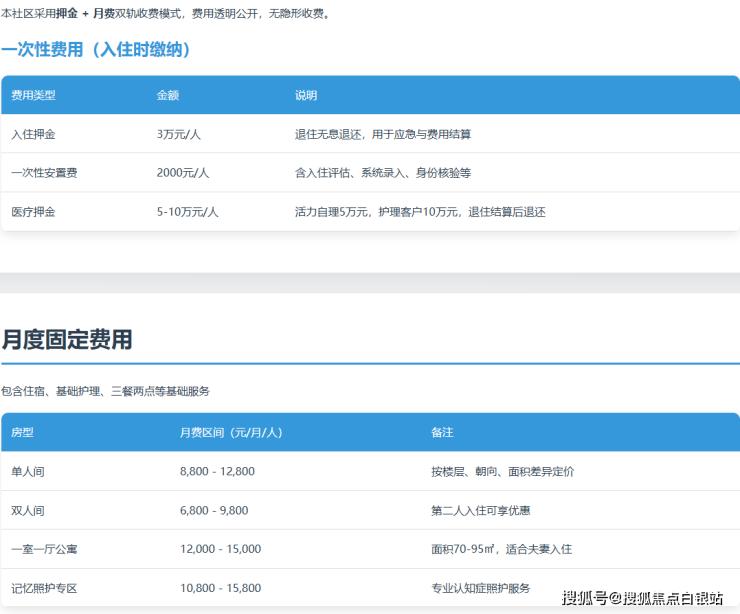Click the 第二人入住可享优惠 note text
The width and height of the screenshot is (740, 614).
tap(481, 510)
